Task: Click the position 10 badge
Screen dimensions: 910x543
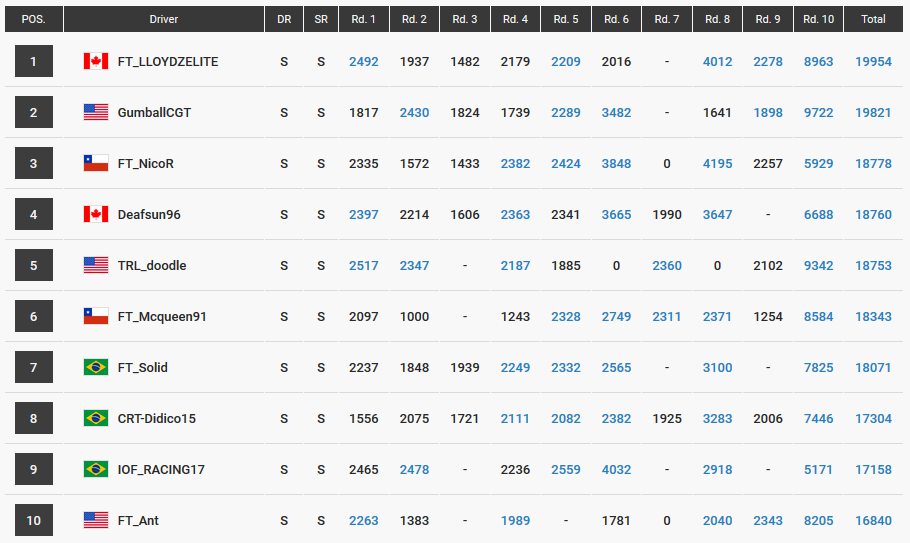Action: pyautogui.click(x=34, y=520)
